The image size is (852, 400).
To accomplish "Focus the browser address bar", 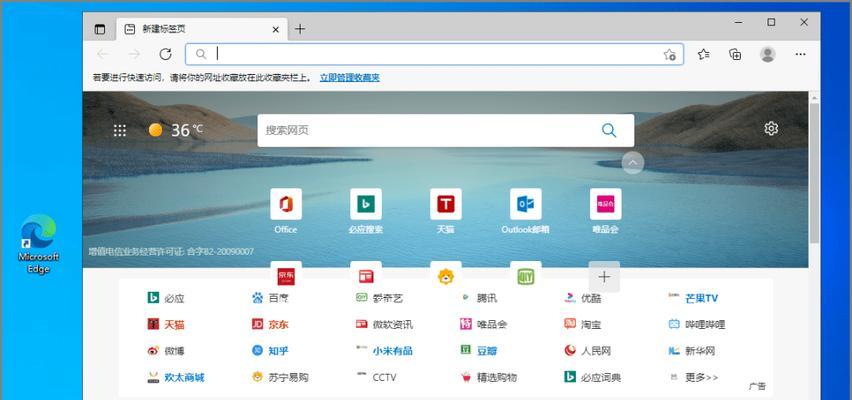I will tap(434, 54).
